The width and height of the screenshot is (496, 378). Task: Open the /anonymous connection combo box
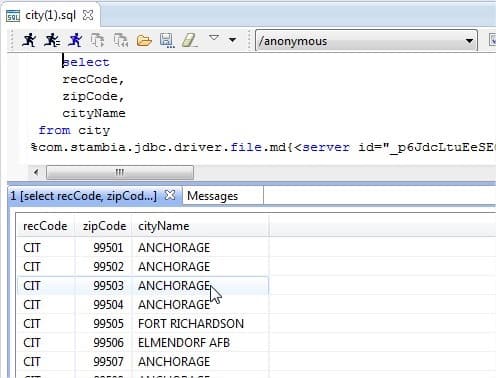(366, 41)
